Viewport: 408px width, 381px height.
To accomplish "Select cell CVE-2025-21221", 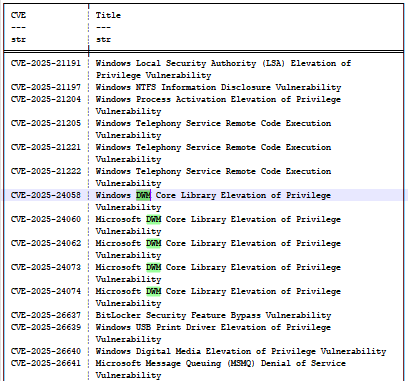I will (46, 147).
